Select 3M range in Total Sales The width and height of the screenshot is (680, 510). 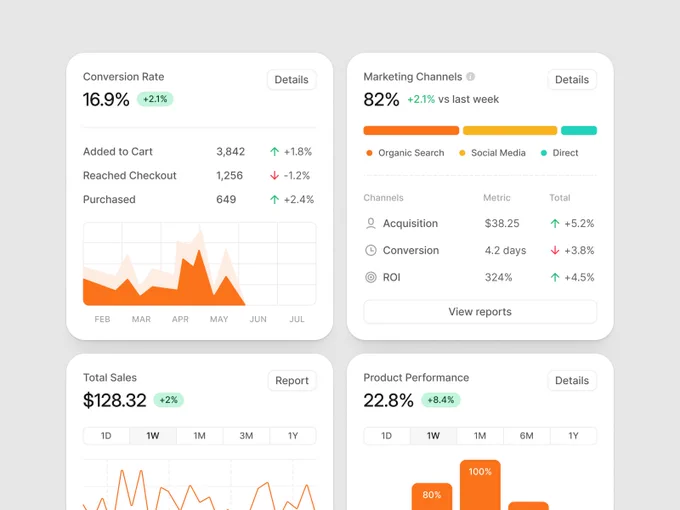click(246, 436)
